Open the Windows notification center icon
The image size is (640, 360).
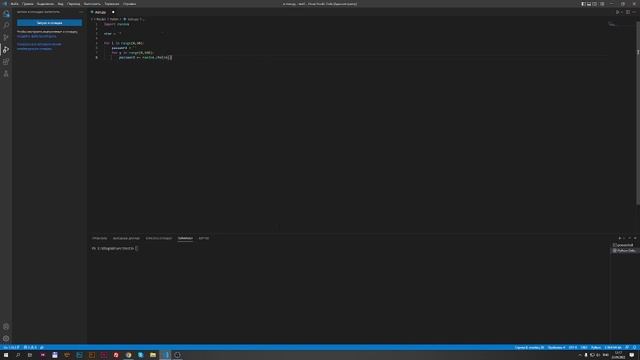coord(632,355)
